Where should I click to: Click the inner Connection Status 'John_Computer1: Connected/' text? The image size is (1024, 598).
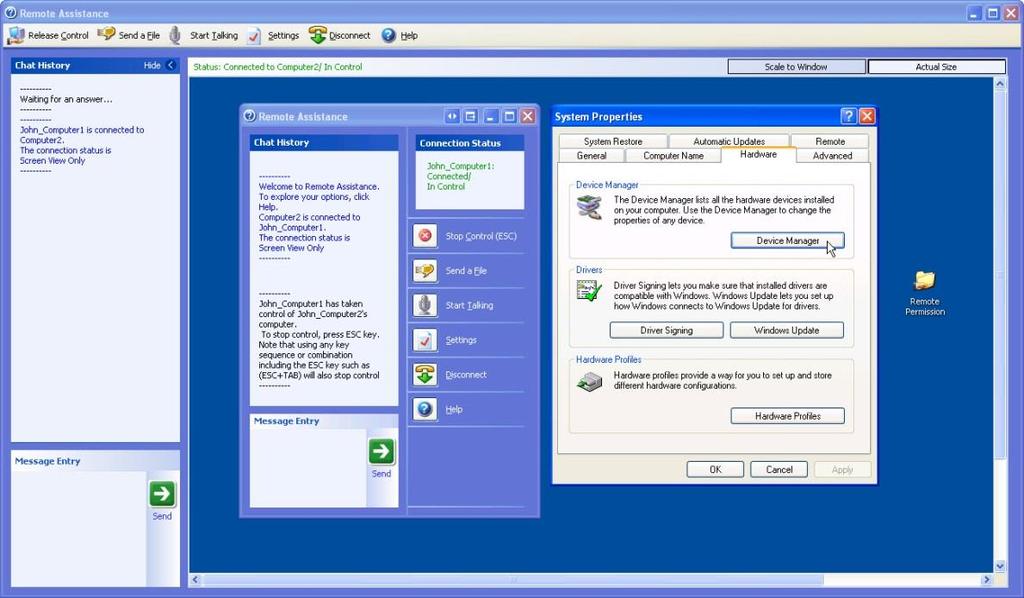[x=460, y=171]
